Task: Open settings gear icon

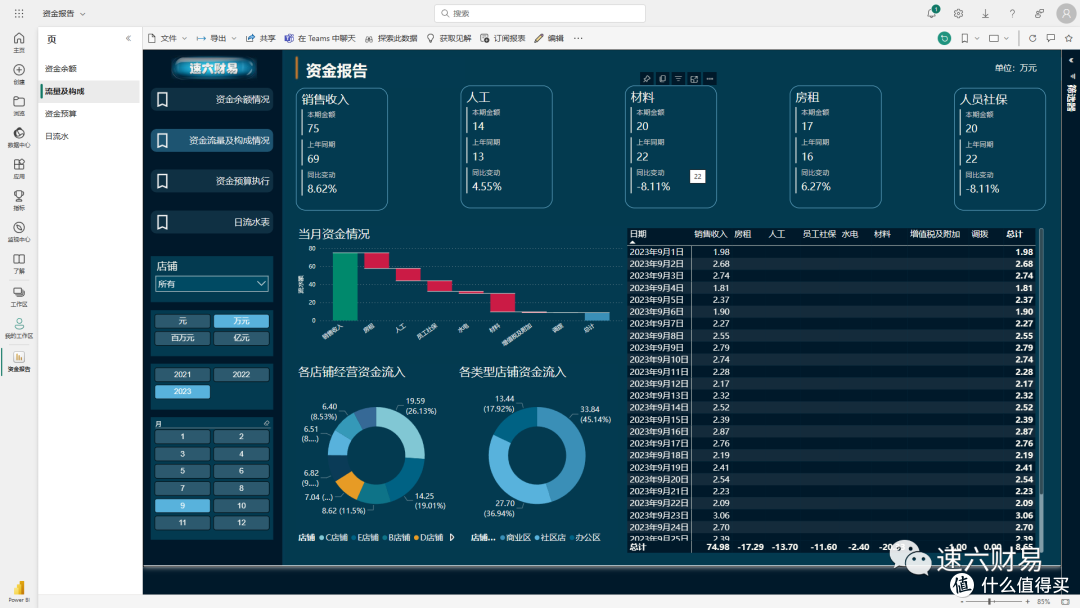Action: pos(958,13)
